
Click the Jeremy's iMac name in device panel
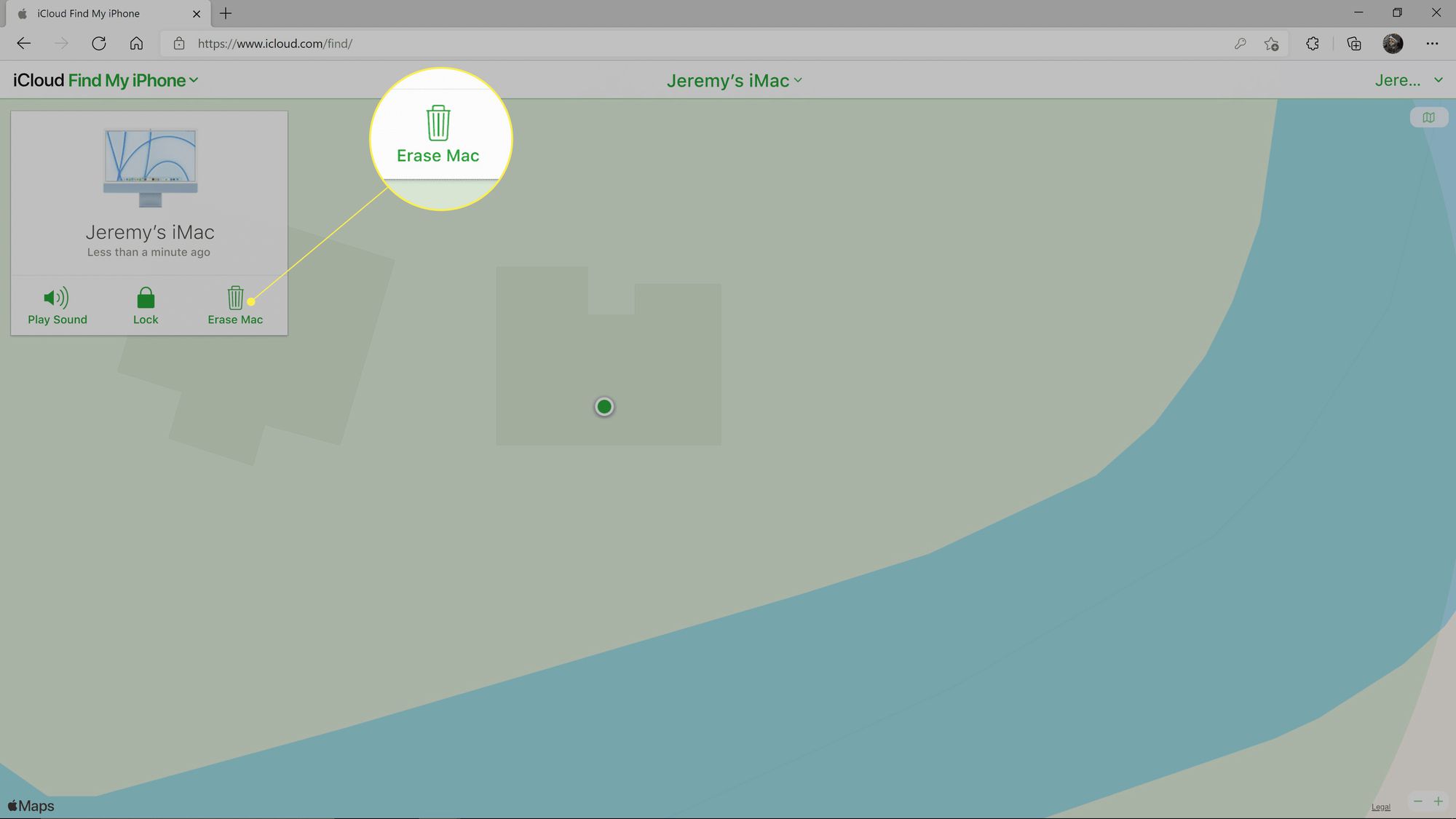pyautogui.click(x=150, y=232)
